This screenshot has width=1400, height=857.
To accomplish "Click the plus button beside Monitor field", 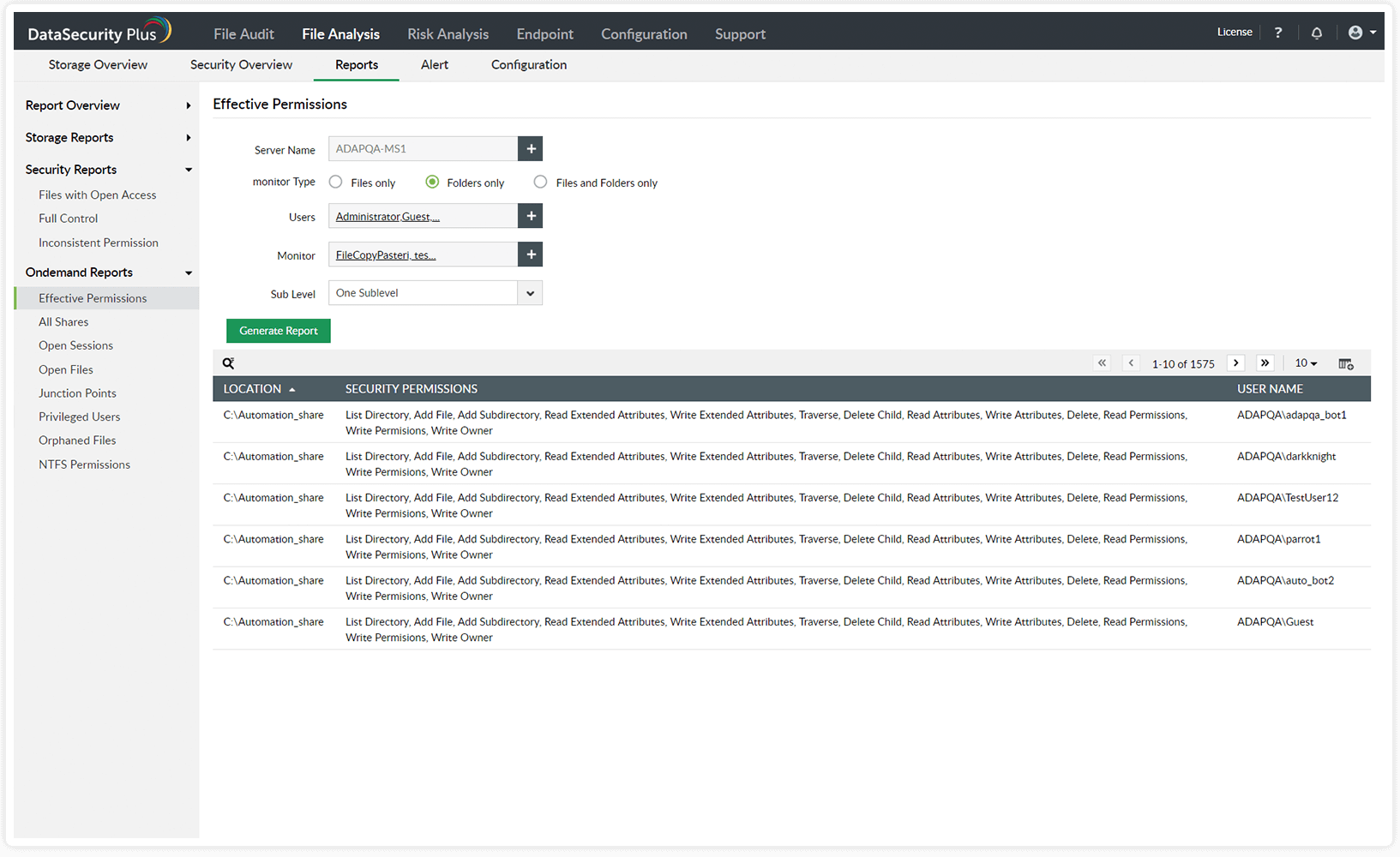I will pyautogui.click(x=531, y=255).
